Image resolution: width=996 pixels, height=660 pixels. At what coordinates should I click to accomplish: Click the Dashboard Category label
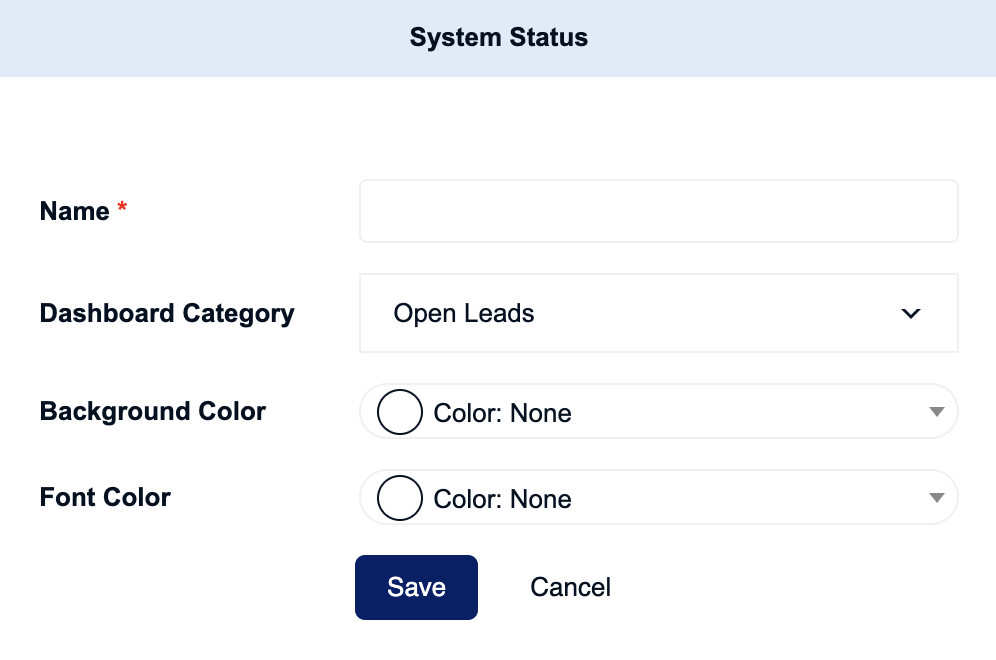point(167,314)
